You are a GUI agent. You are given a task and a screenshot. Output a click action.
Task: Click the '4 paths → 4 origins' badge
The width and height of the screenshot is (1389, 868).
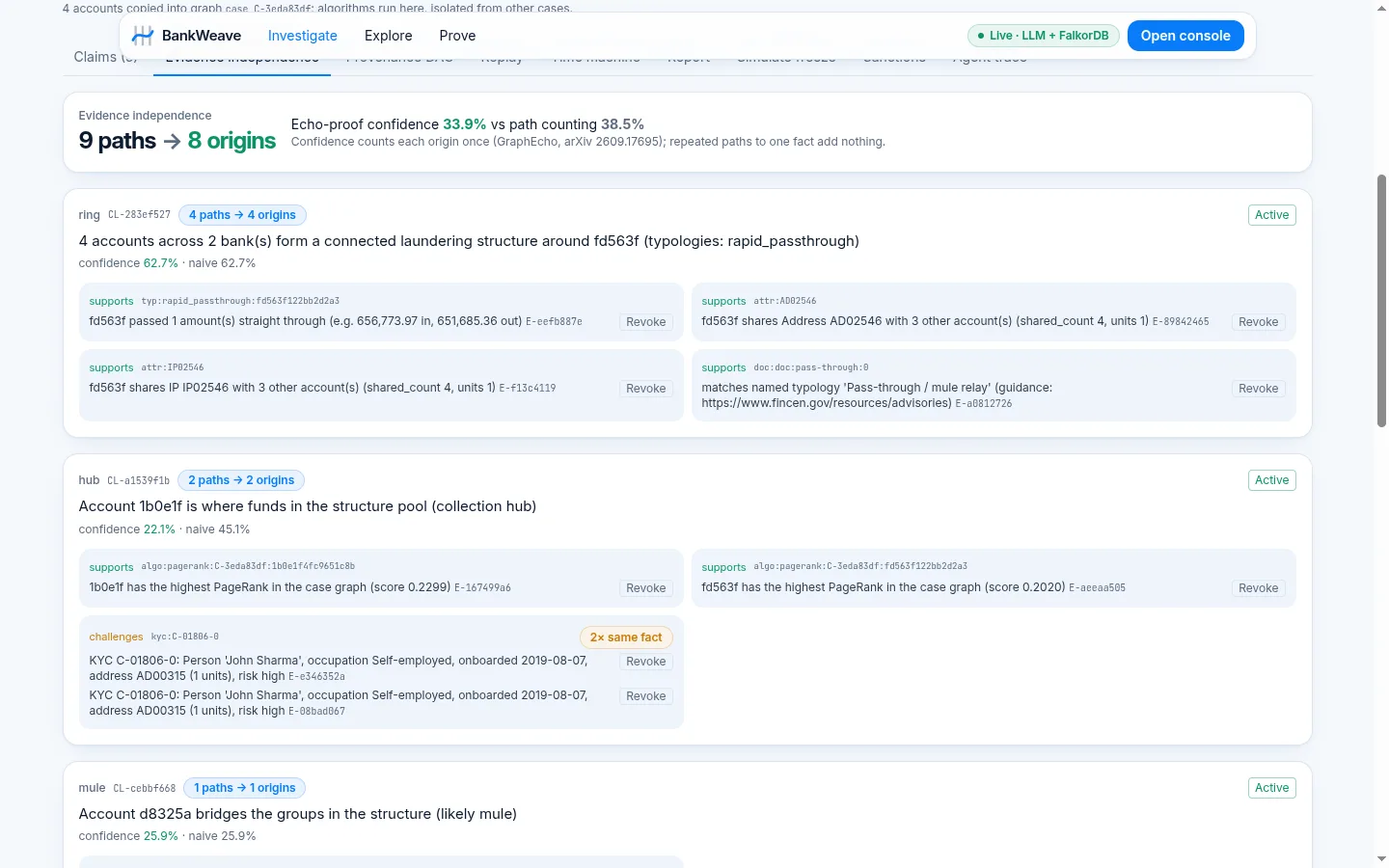[x=242, y=215]
